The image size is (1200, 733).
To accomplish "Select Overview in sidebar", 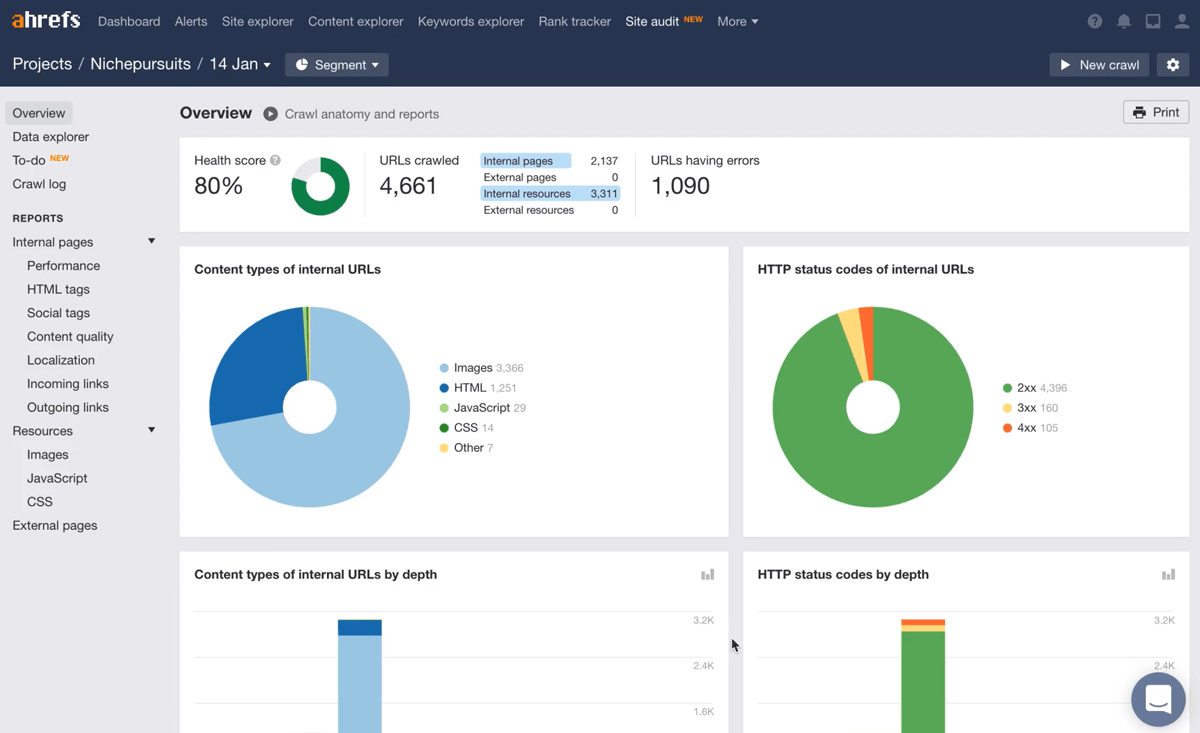I will 39,113.
